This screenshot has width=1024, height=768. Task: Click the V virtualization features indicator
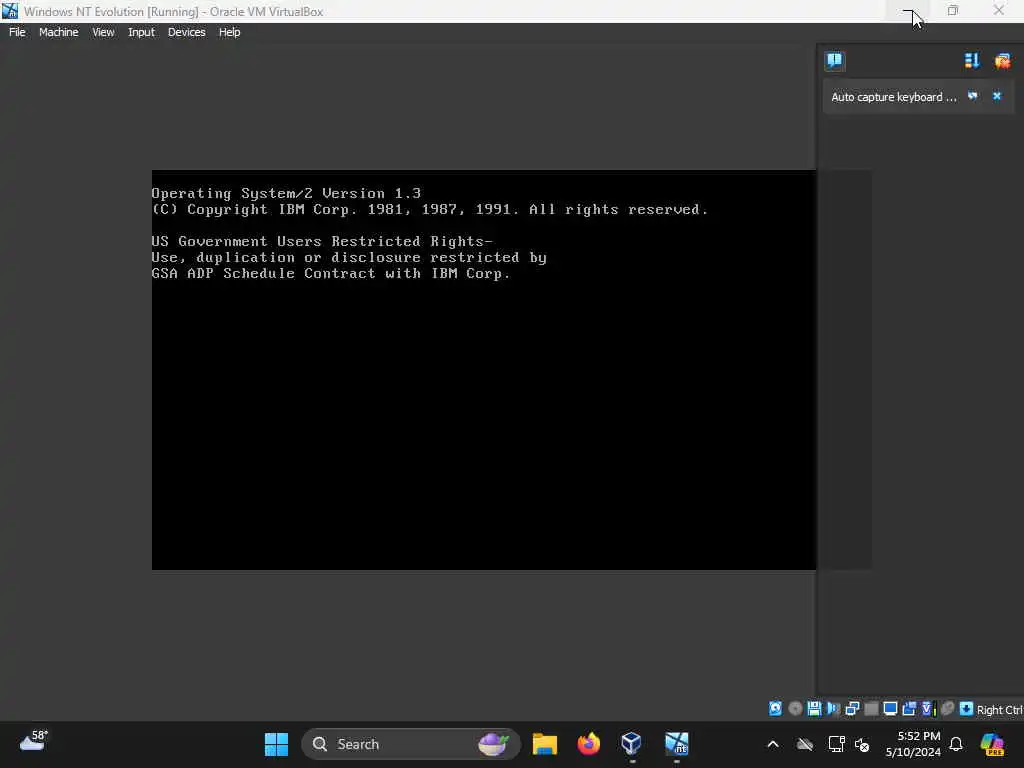tap(928, 709)
